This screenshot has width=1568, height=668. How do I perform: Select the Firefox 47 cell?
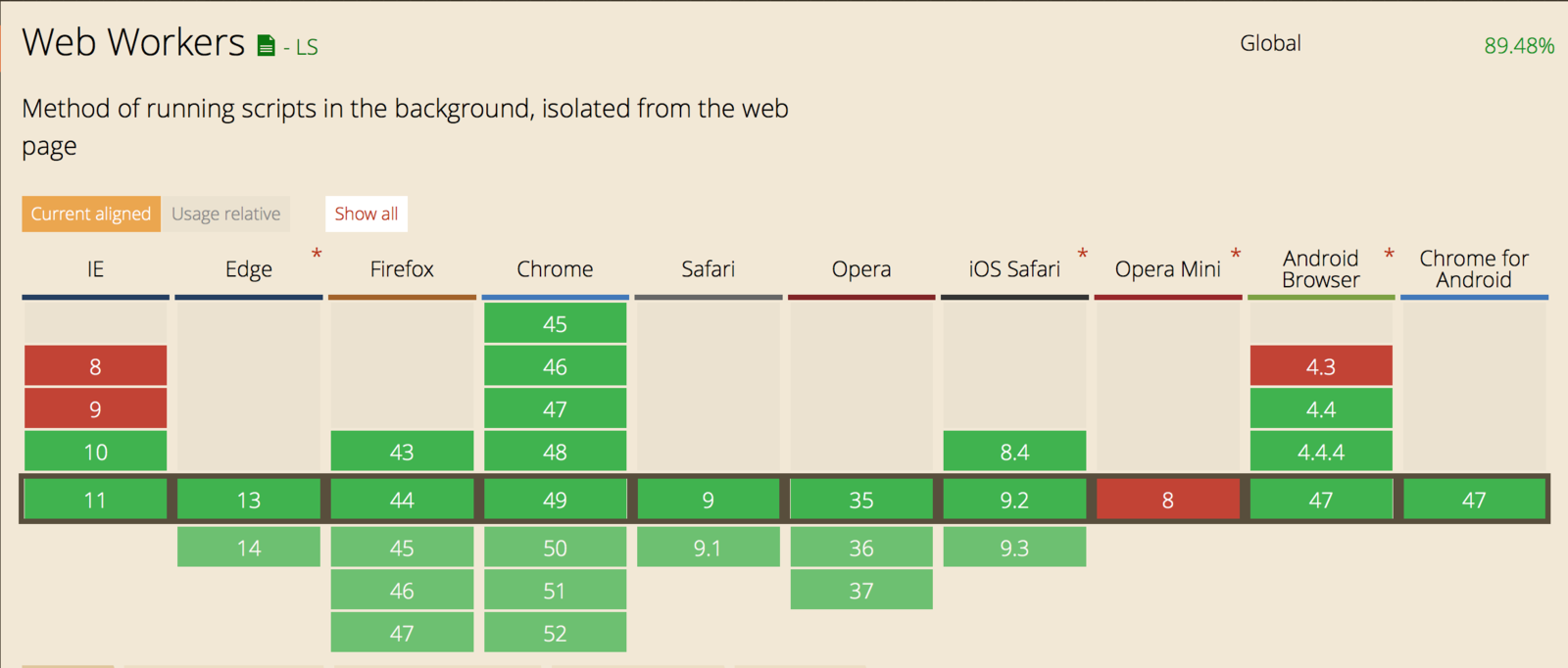[402, 633]
